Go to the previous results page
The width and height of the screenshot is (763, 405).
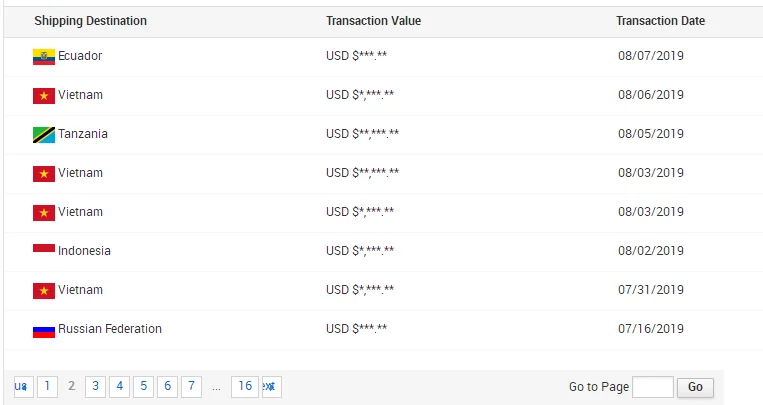point(22,386)
